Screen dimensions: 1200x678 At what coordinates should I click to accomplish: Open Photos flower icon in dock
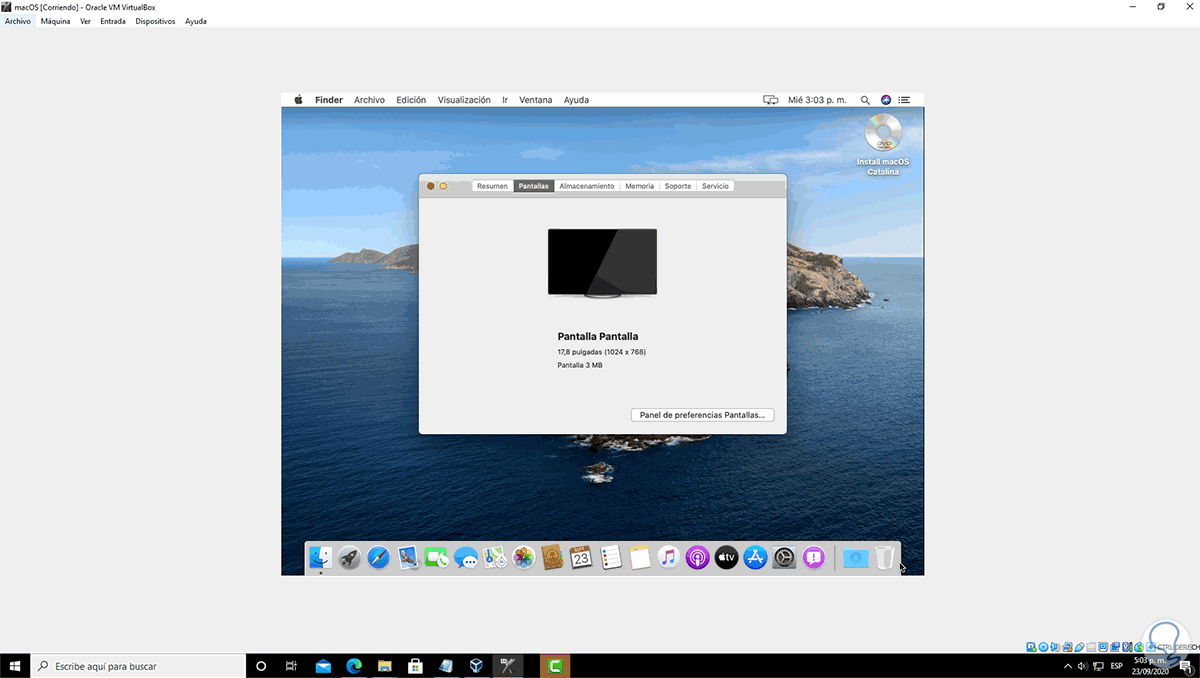(x=523, y=558)
